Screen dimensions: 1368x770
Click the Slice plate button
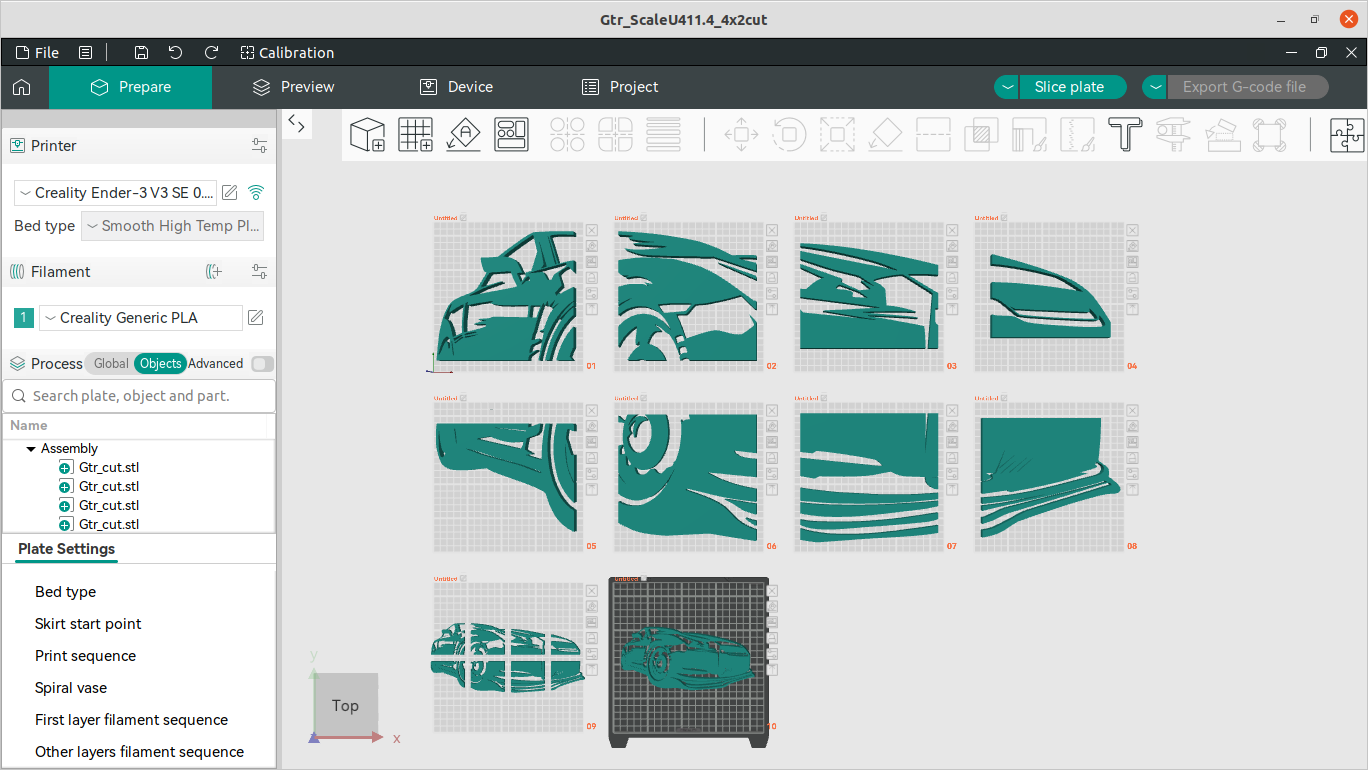click(1069, 87)
